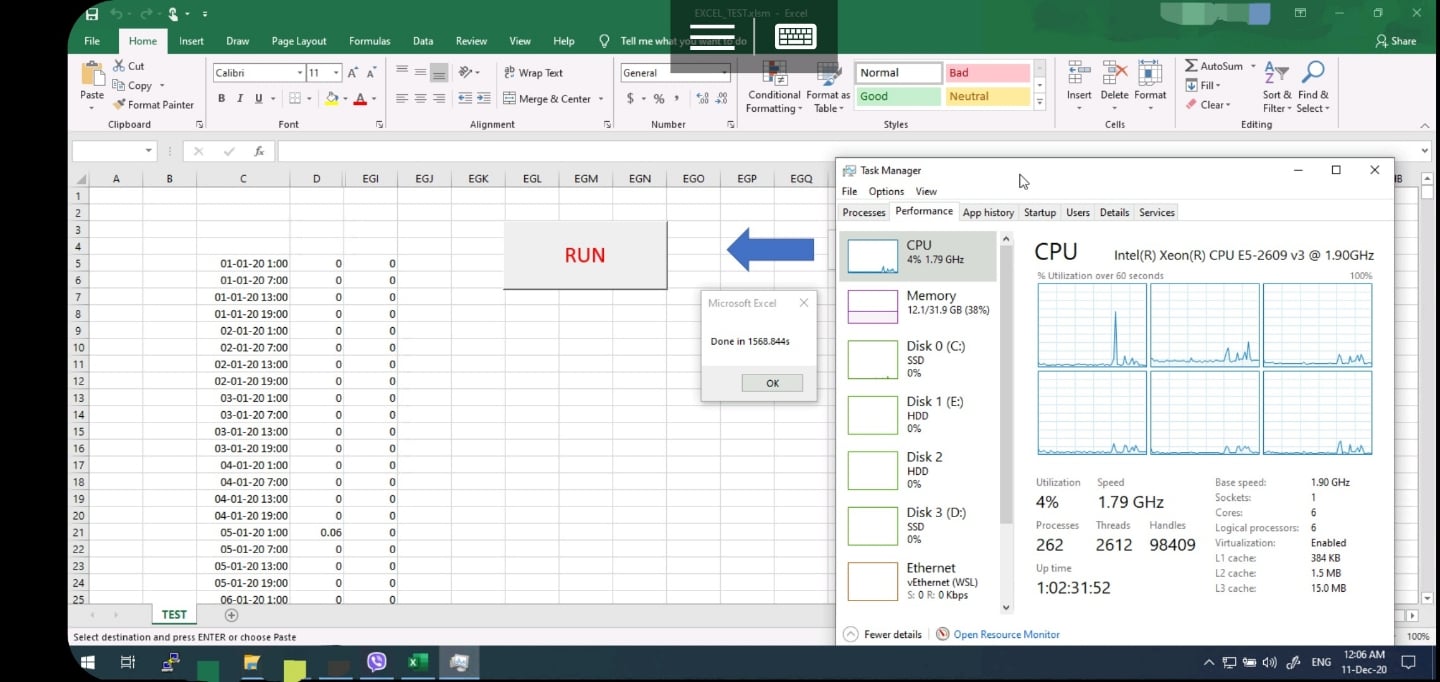Click the Cut scissors button
This screenshot has width=1440, height=682.
128,66
